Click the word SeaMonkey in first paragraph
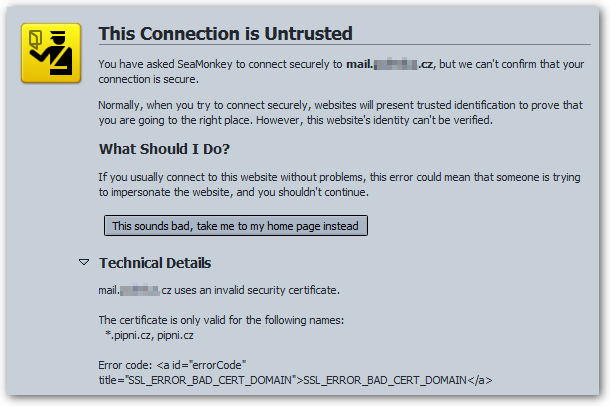The height and width of the screenshot is (406, 610). (x=205, y=64)
